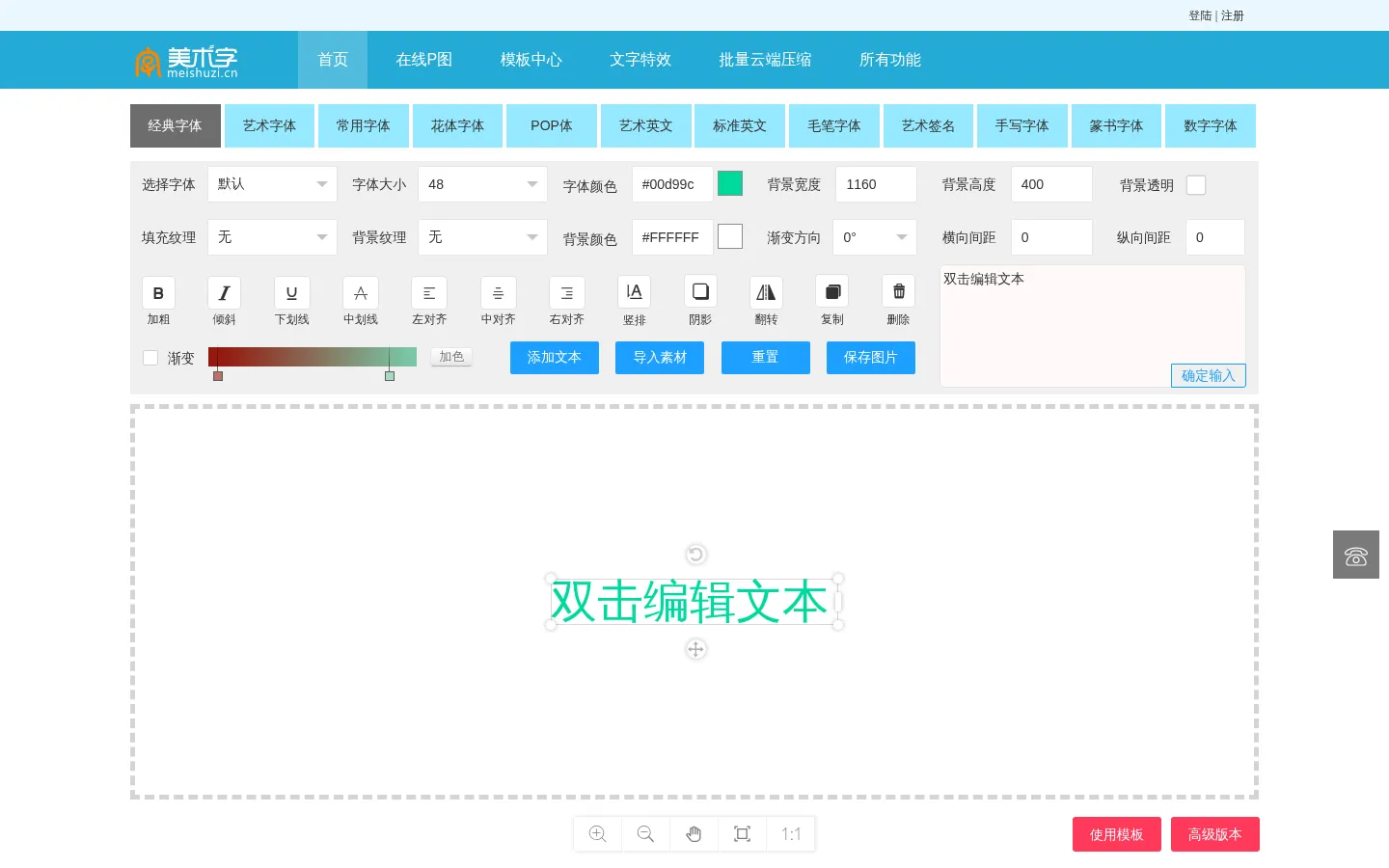1389x868 pixels.
Task: Open 所有功能 all features menu
Action: click(x=890, y=60)
